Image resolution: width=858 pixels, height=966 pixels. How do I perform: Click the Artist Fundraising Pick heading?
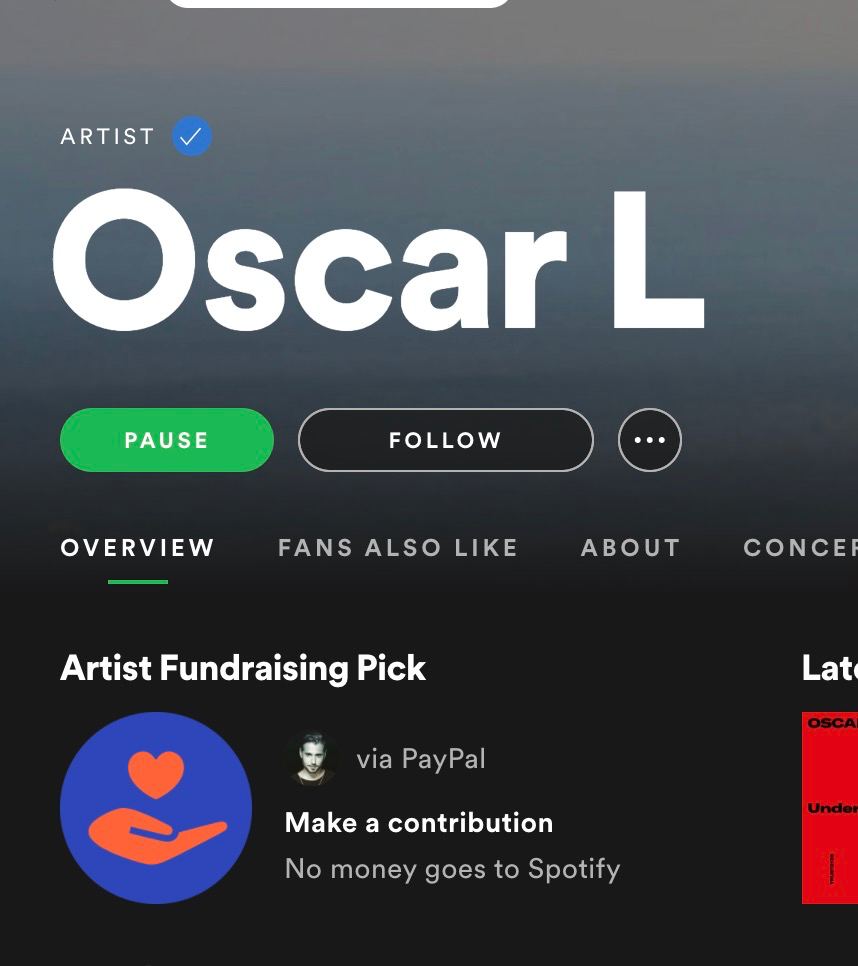243,668
